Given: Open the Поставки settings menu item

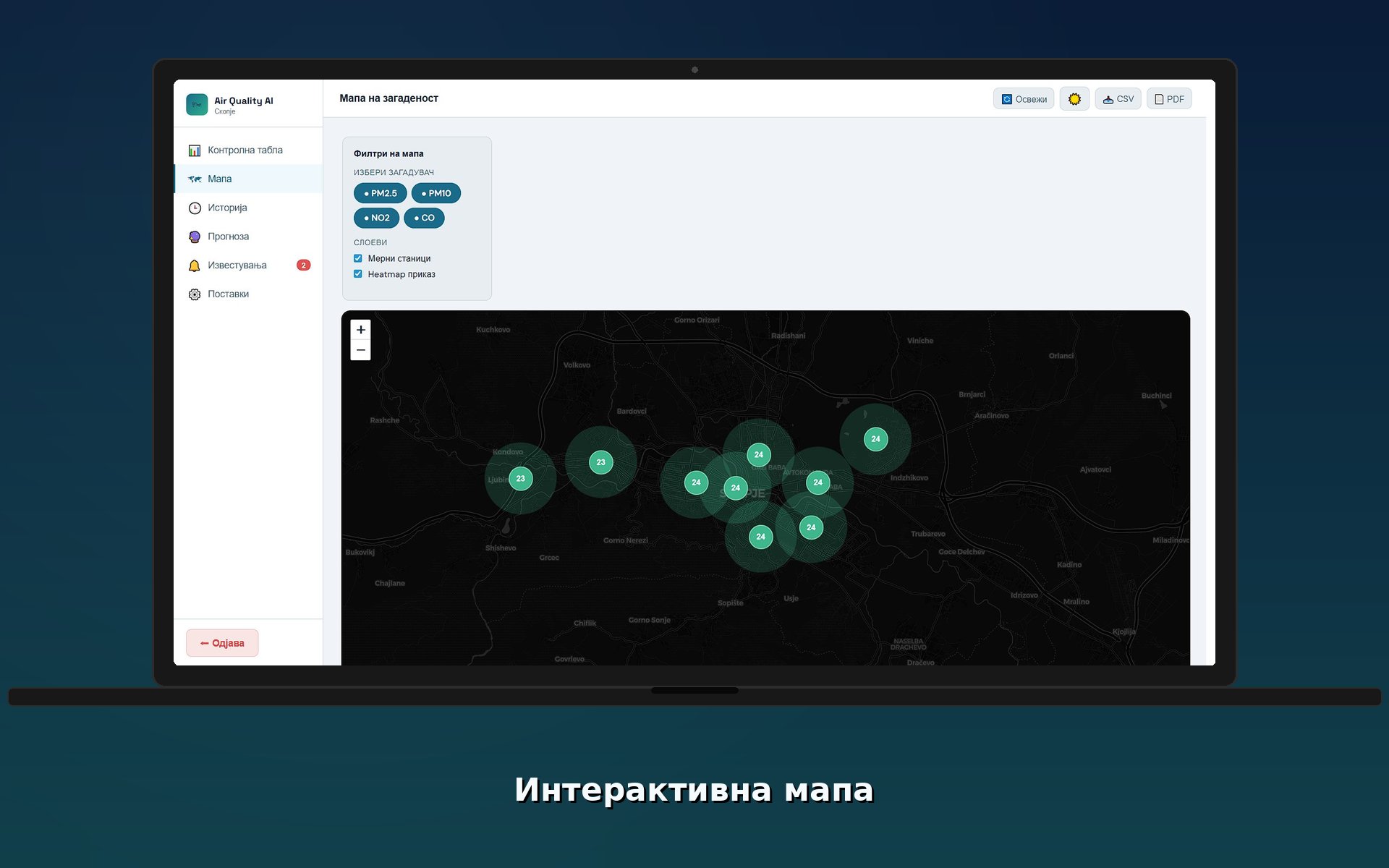Looking at the screenshot, I should tap(248, 294).
